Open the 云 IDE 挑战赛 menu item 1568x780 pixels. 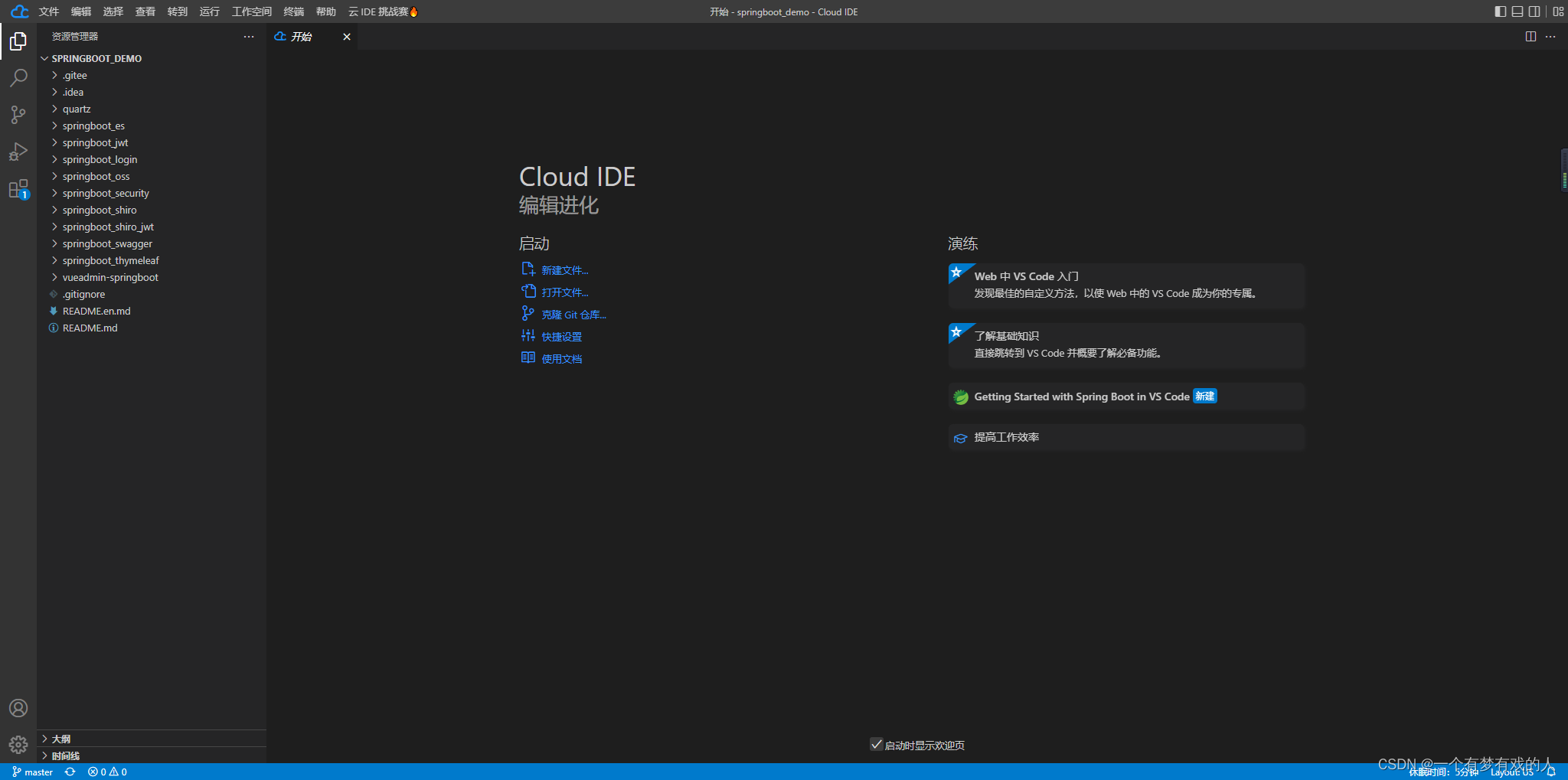(x=384, y=11)
